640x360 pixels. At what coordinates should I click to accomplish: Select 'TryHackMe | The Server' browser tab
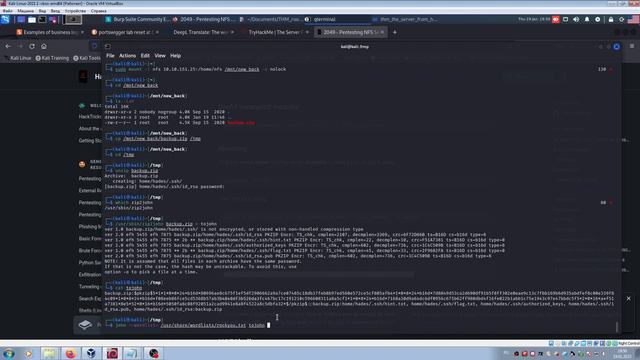click(275, 32)
